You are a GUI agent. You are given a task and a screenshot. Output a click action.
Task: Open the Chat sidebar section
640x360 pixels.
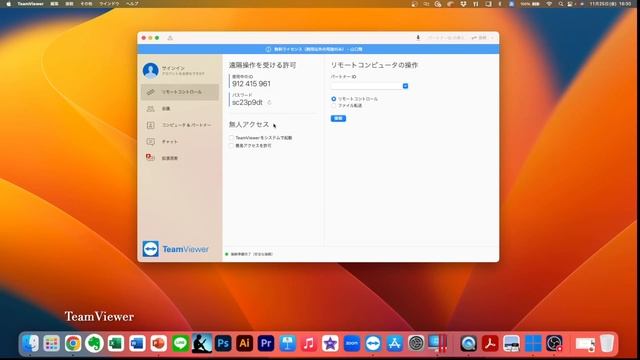tap(180, 142)
